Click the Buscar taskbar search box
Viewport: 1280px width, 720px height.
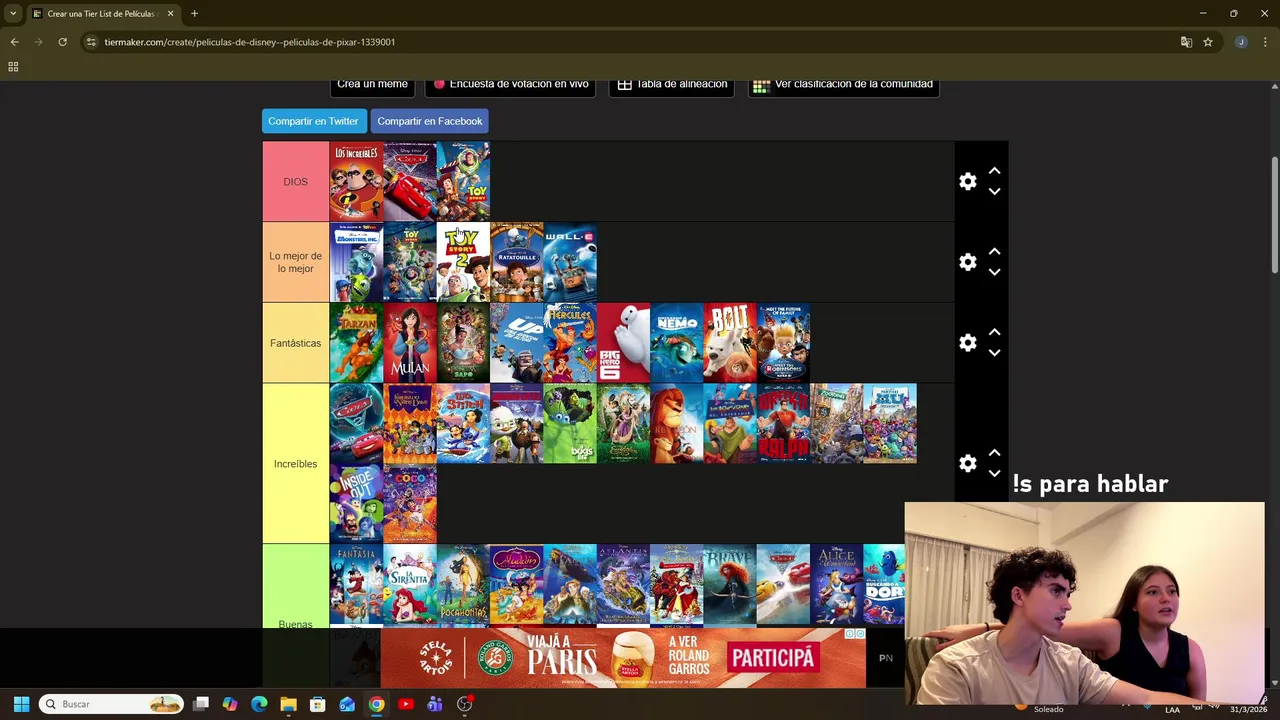point(111,704)
